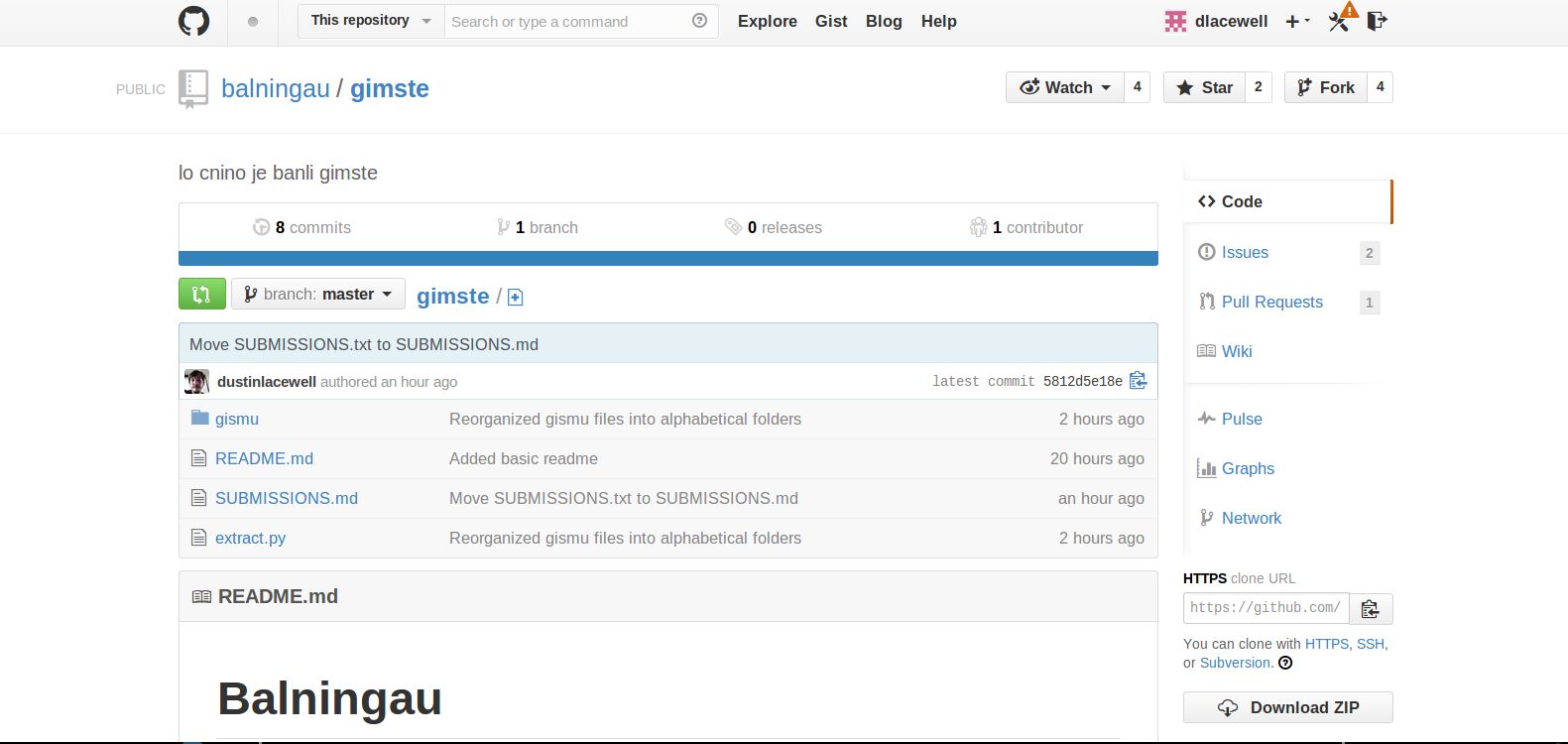Open the Code tab in sidebar

[x=1287, y=201]
